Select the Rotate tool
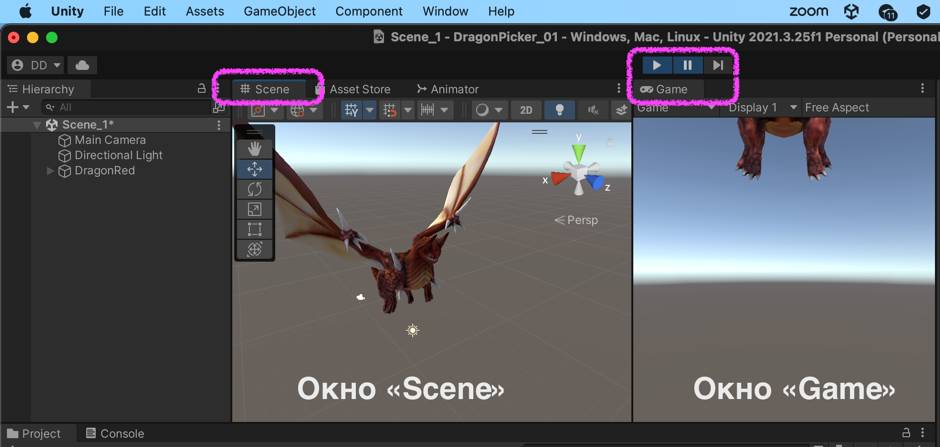 tap(254, 189)
